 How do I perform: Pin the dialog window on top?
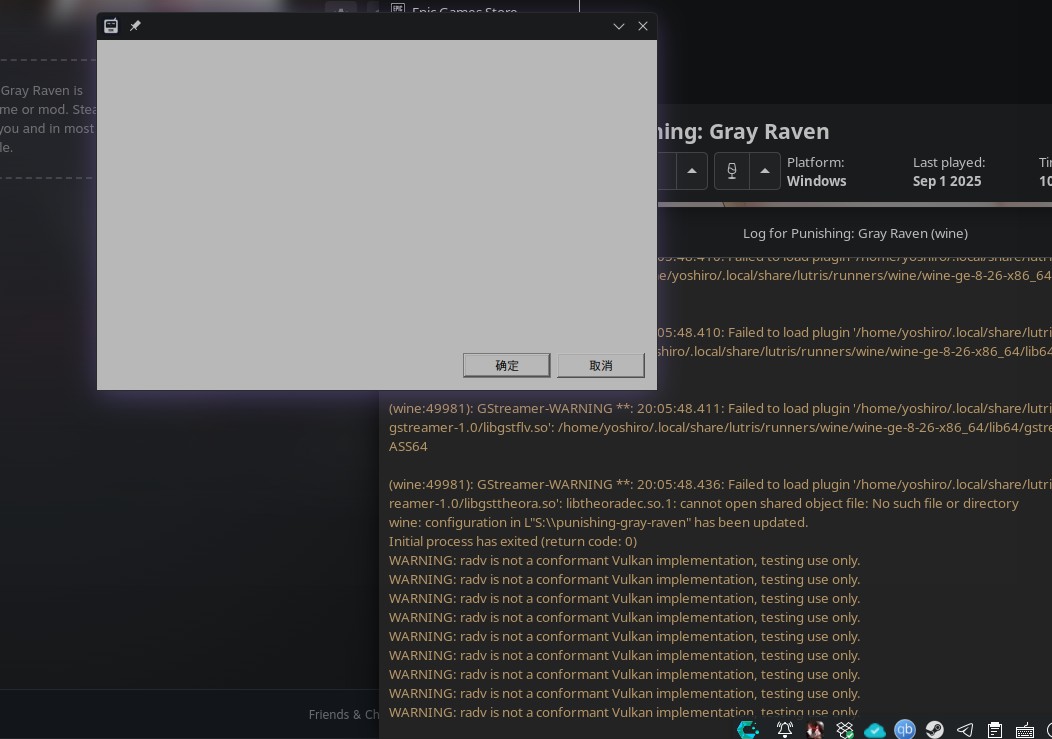[135, 26]
